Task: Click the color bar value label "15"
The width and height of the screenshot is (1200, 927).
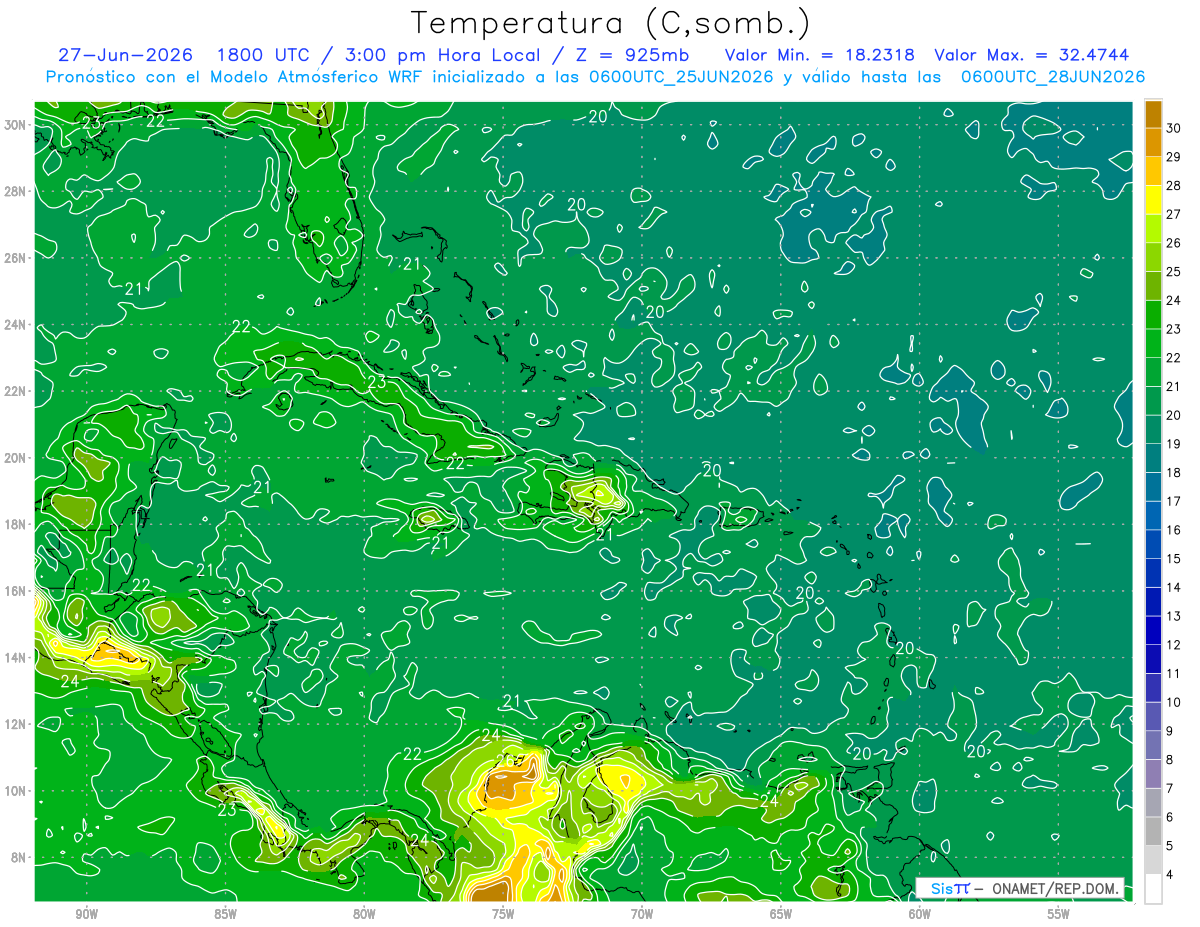Action: click(x=1174, y=559)
